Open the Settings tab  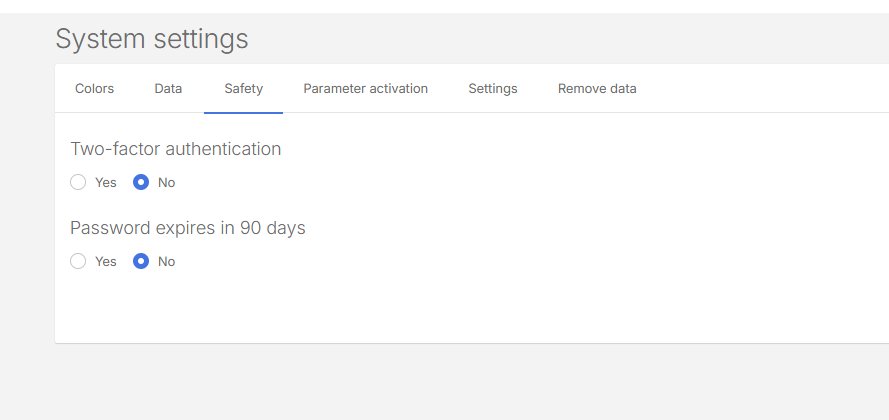(492, 89)
